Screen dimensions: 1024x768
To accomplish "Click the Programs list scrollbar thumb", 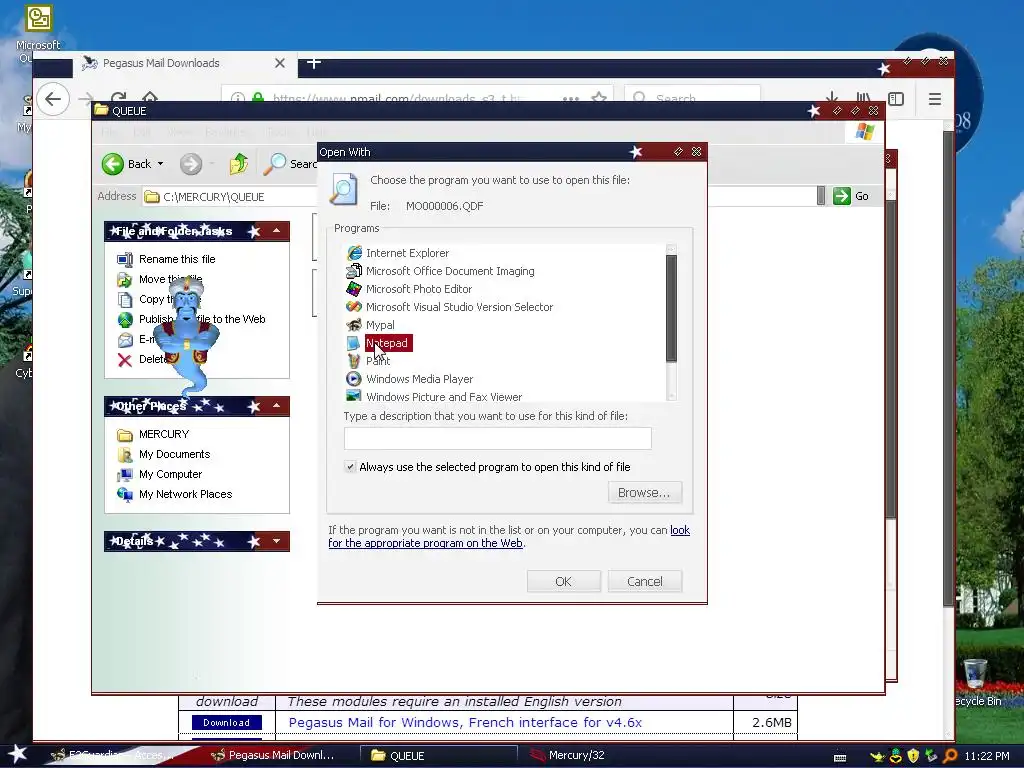I will point(671,308).
